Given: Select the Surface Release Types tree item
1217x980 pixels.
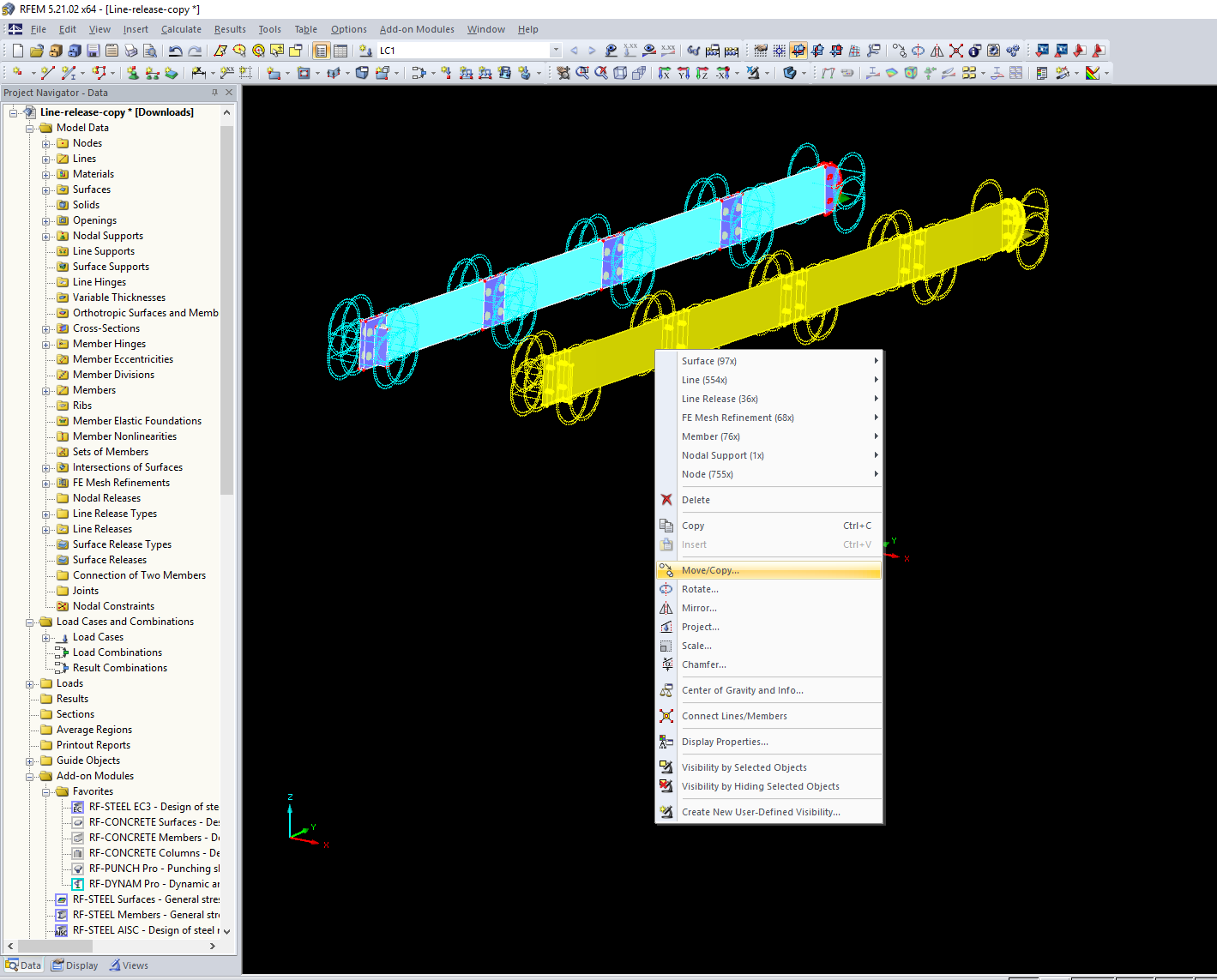Looking at the screenshot, I should 122,544.
